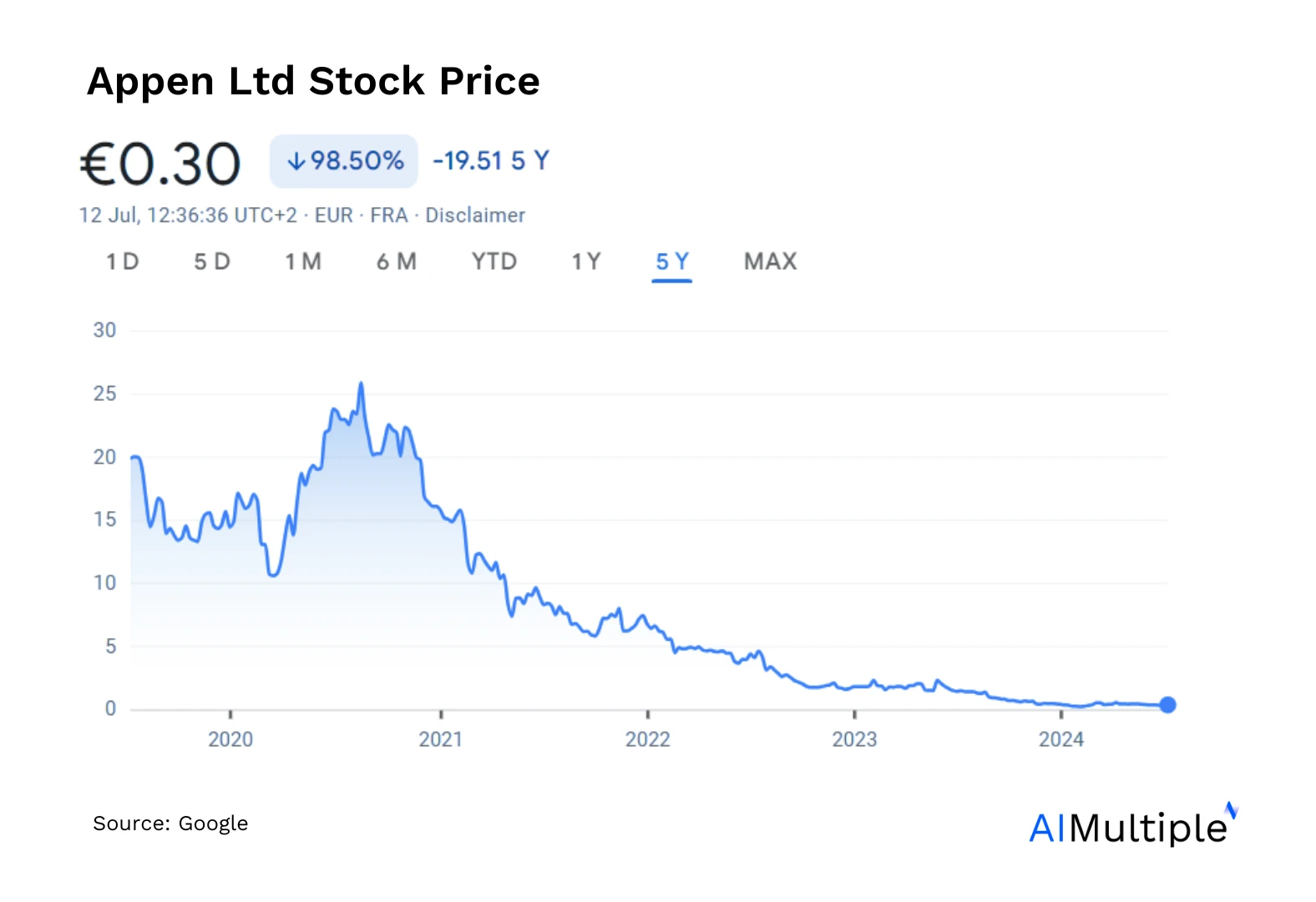This screenshot has height=902, width=1316.
Task: Open the 6 M time range tab
Action: (397, 262)
